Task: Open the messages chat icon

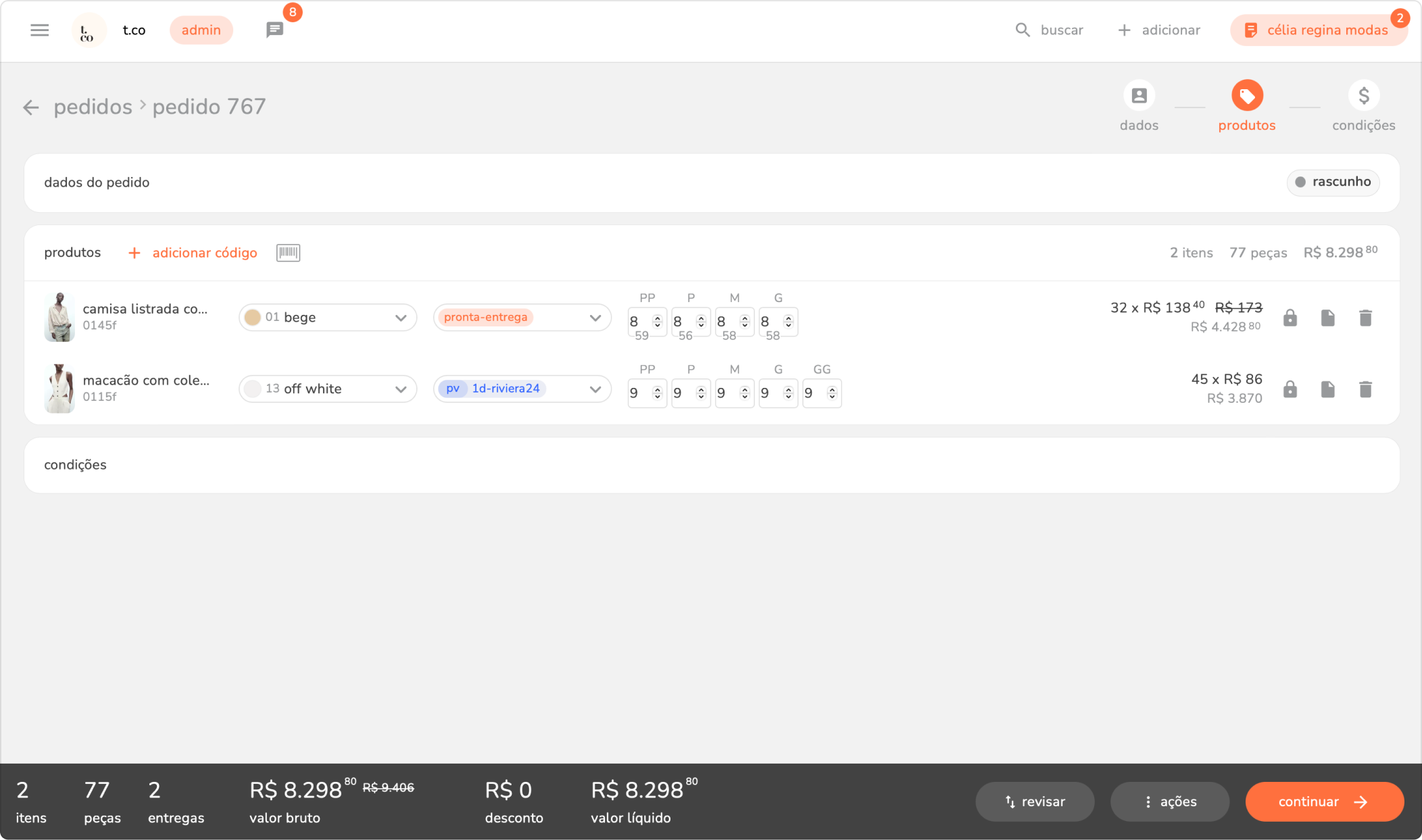Action: click(274, 30)
